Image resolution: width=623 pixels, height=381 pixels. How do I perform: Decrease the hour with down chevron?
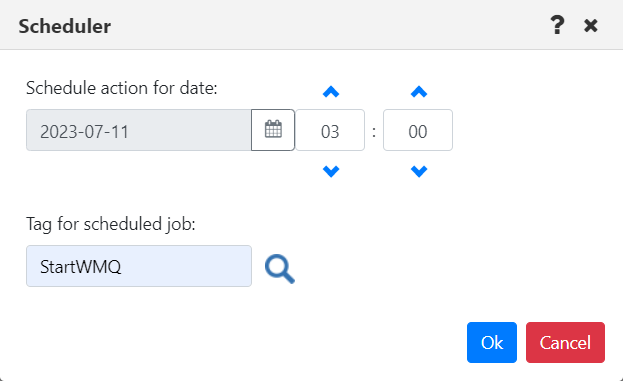(331, 171)
